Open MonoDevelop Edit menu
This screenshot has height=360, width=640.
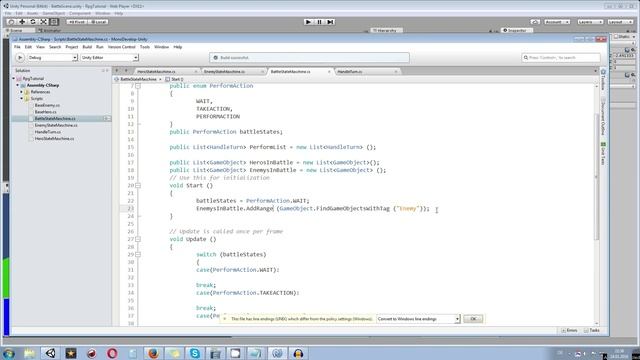click(28, 47)
